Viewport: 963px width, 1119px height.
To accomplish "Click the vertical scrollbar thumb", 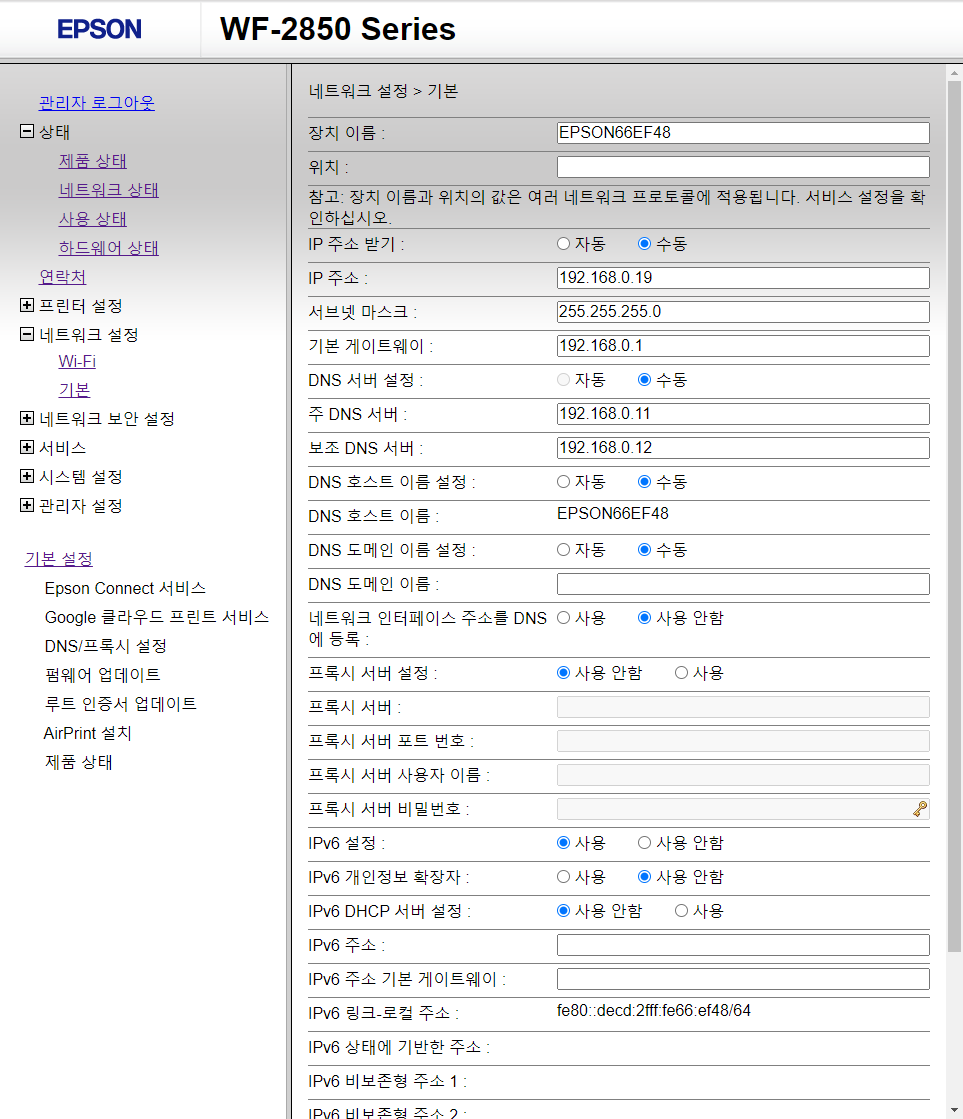I will click(x=954, y=516).
